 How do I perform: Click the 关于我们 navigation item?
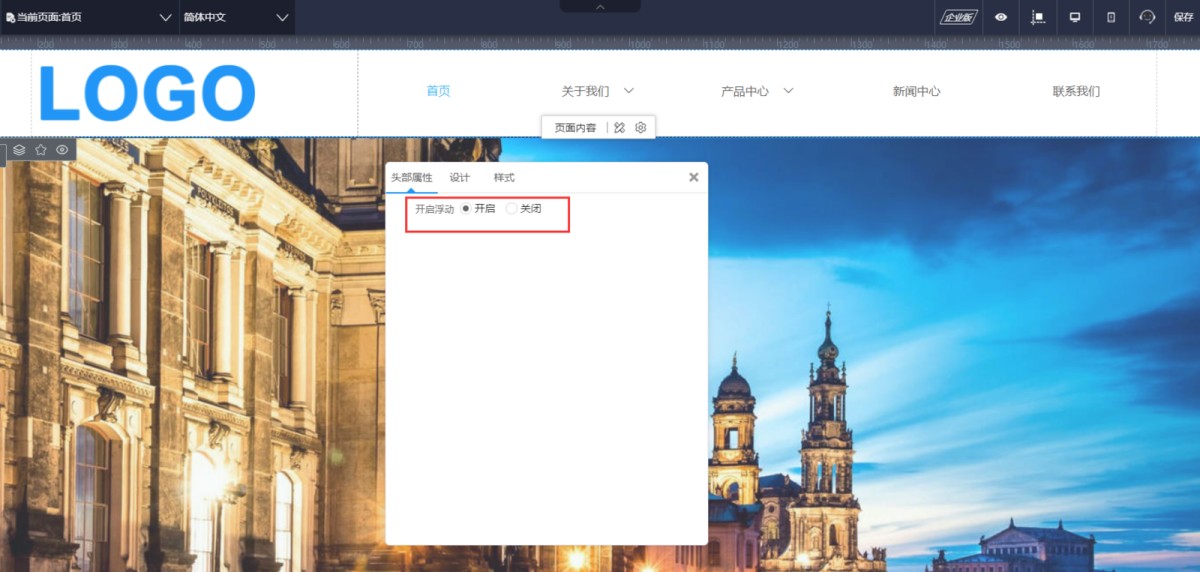coord(585,91)
